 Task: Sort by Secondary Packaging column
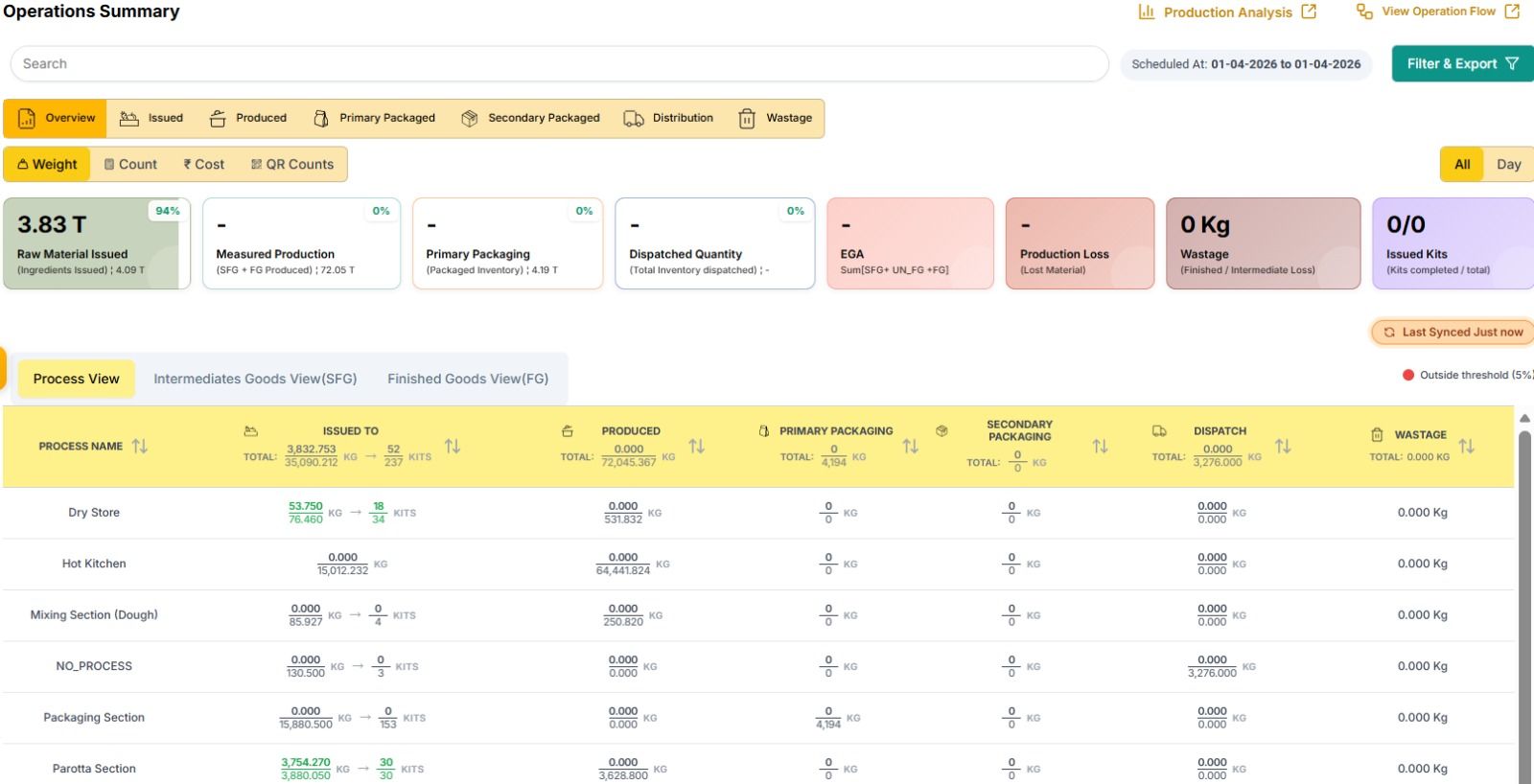[x=1100, y=446]
